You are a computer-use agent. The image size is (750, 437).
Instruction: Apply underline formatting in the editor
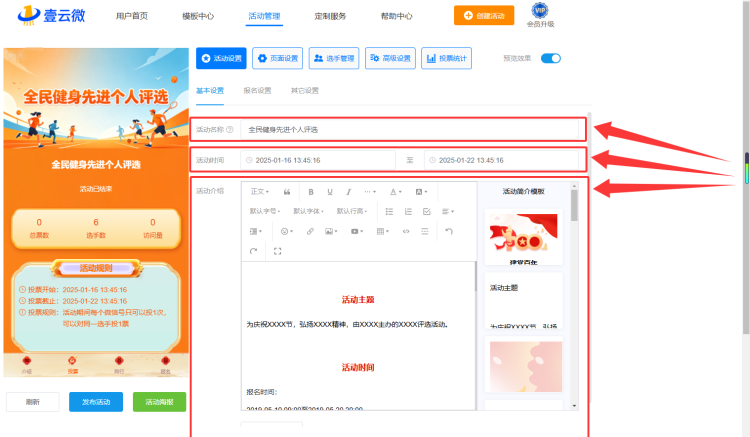[330, 192]
